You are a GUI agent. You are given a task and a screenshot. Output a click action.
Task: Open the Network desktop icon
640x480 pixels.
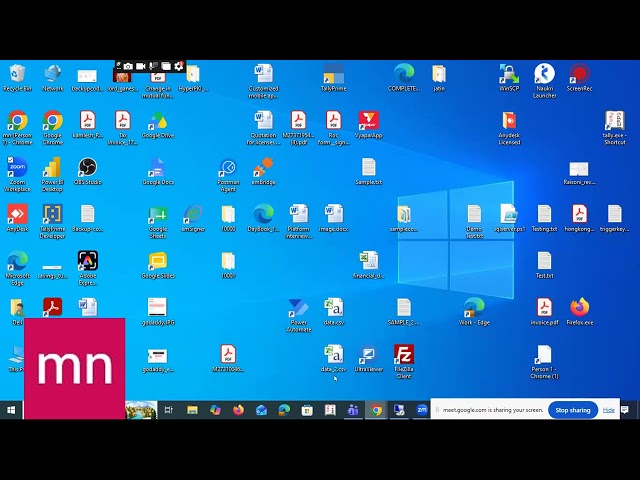point(53,78)
